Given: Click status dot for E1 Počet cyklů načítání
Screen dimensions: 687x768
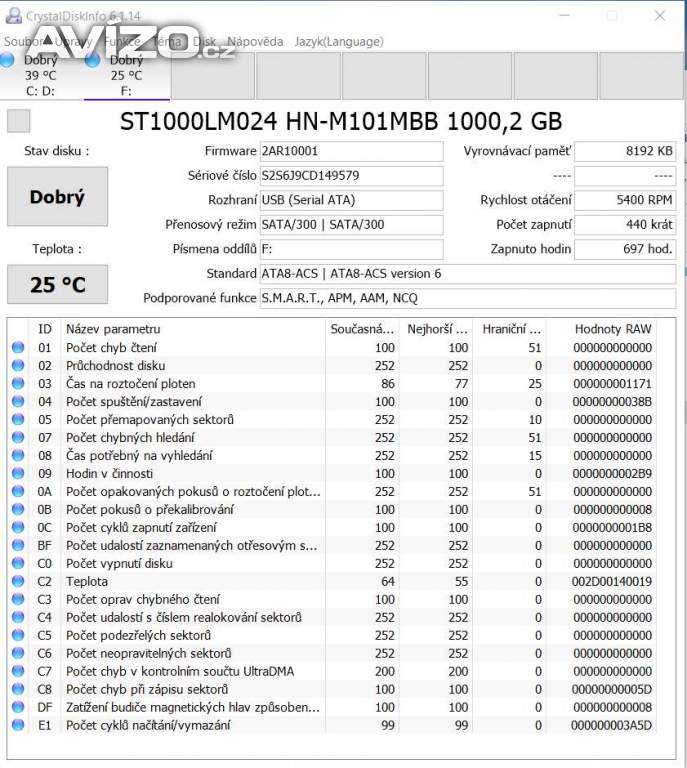Looking at the screenshot, I should point(18,725).
